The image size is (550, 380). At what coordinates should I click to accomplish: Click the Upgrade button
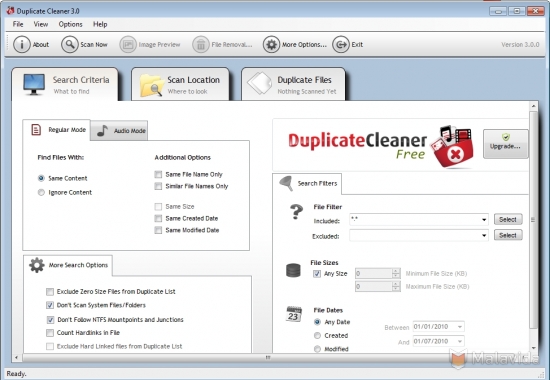(505, 144)
